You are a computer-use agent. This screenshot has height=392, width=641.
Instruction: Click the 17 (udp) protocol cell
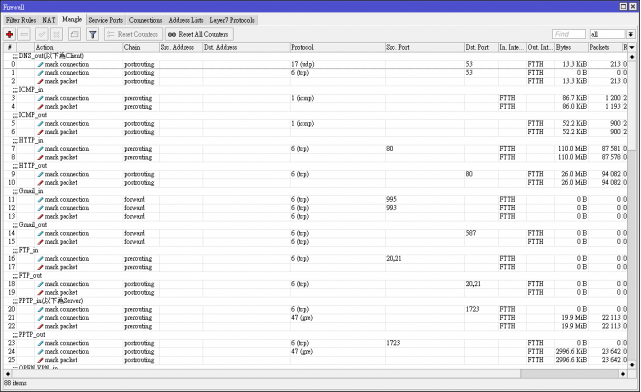(x=337, y=65)
